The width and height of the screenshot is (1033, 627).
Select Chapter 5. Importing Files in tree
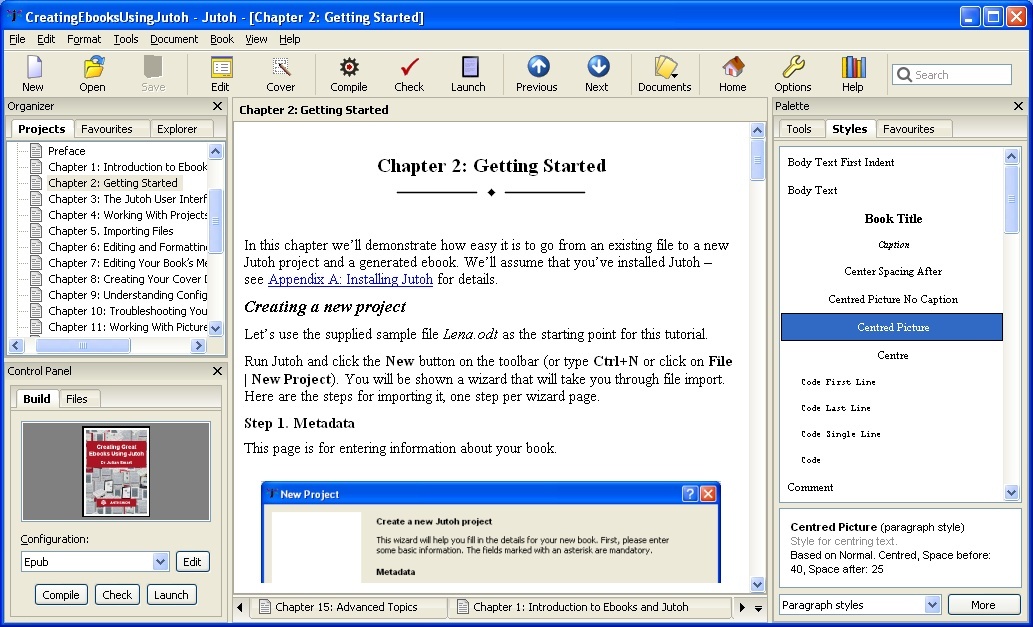point(111,231)
